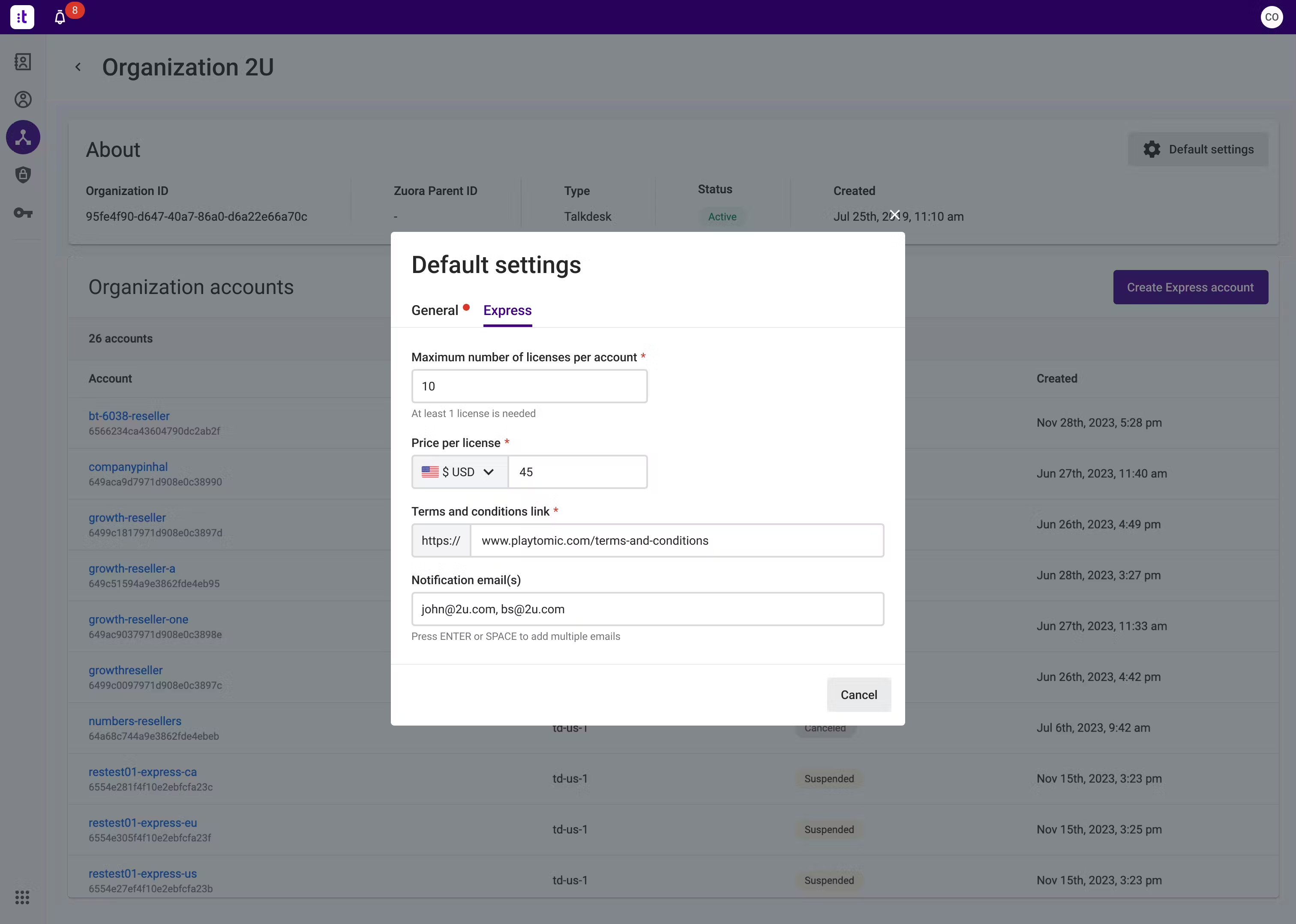Open the growth-reseller account link
Viewport: 1296px width, 924px height.
(127, 518)
